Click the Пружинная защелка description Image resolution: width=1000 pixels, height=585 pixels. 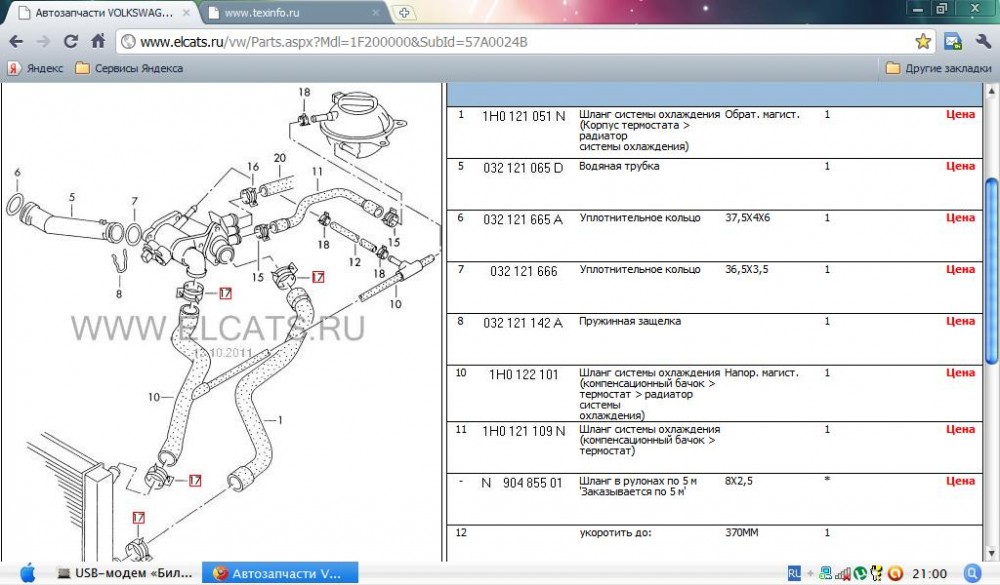coord(629,321)
